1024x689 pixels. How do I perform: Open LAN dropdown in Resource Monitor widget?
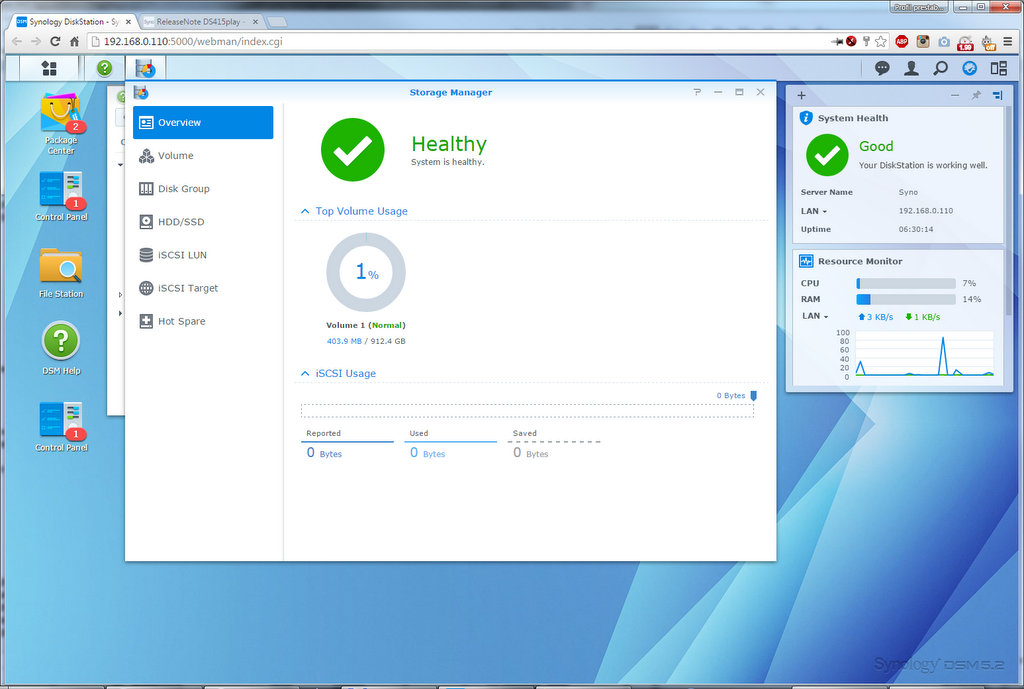click(x=815, y=316)
